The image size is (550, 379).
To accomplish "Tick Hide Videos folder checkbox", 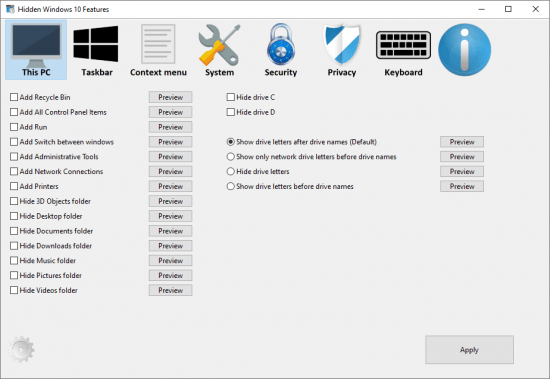I will pos(14,290).
